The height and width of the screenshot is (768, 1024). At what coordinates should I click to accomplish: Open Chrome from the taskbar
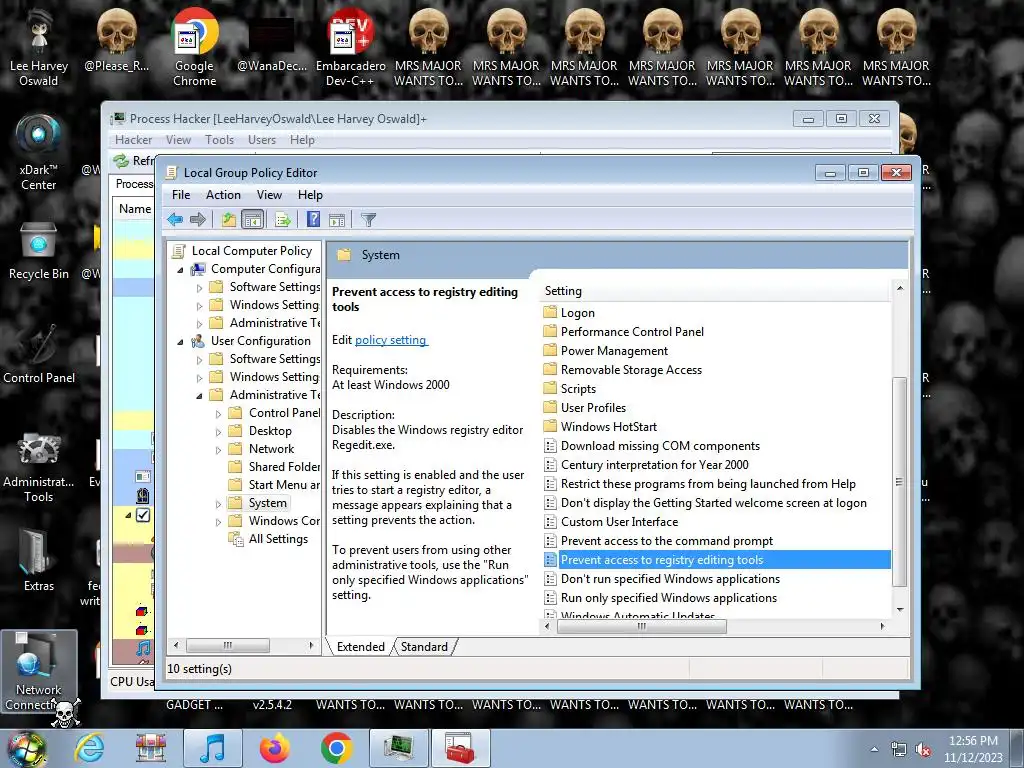point(337,748)
